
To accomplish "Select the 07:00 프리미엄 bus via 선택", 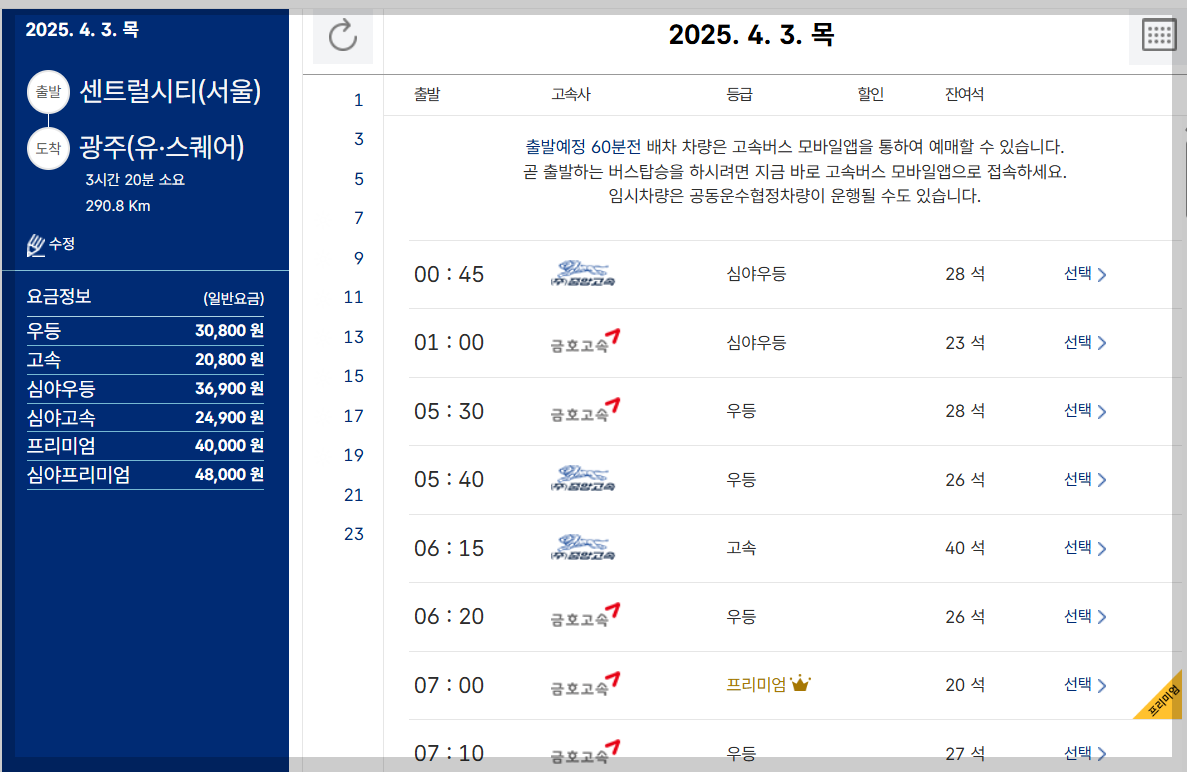I will [1080, 685].
